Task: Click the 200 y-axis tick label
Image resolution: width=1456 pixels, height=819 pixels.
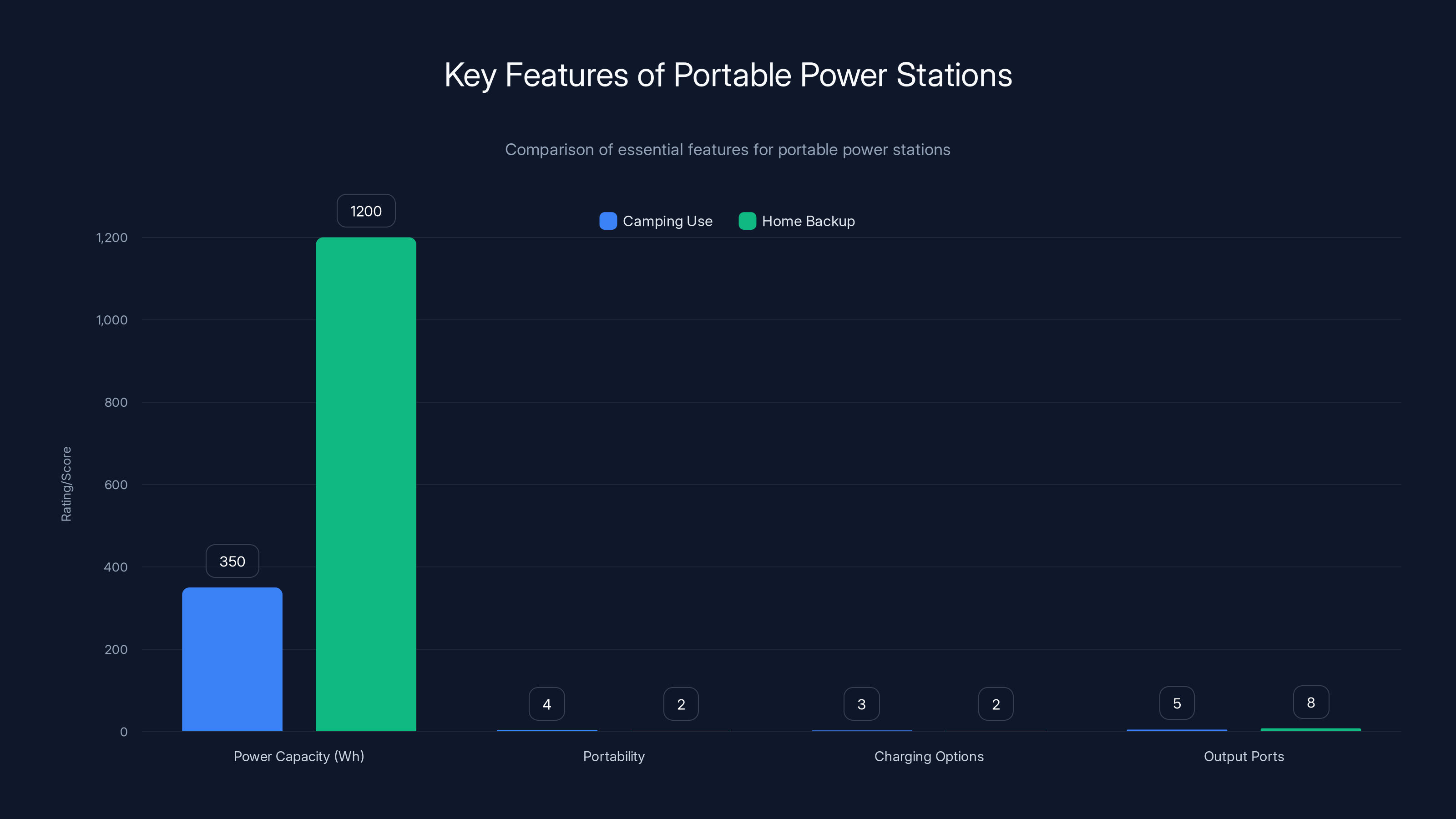Action: coord(116,649)
